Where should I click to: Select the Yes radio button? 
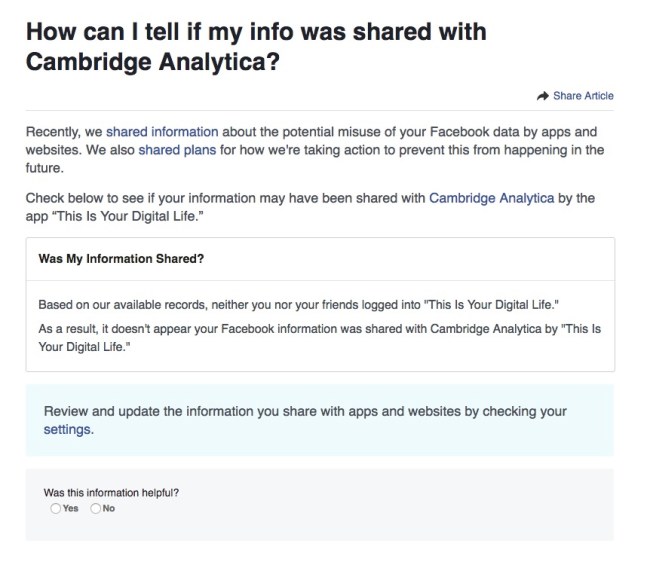55,508
